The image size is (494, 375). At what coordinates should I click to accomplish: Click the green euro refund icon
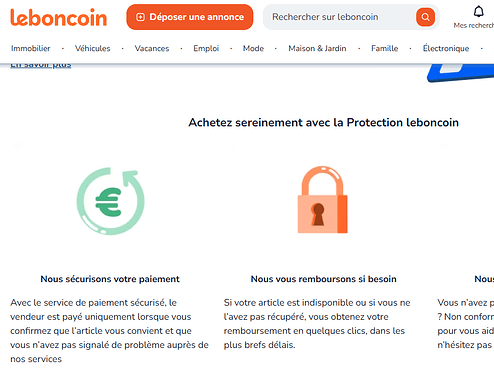[x=111, y=201]
